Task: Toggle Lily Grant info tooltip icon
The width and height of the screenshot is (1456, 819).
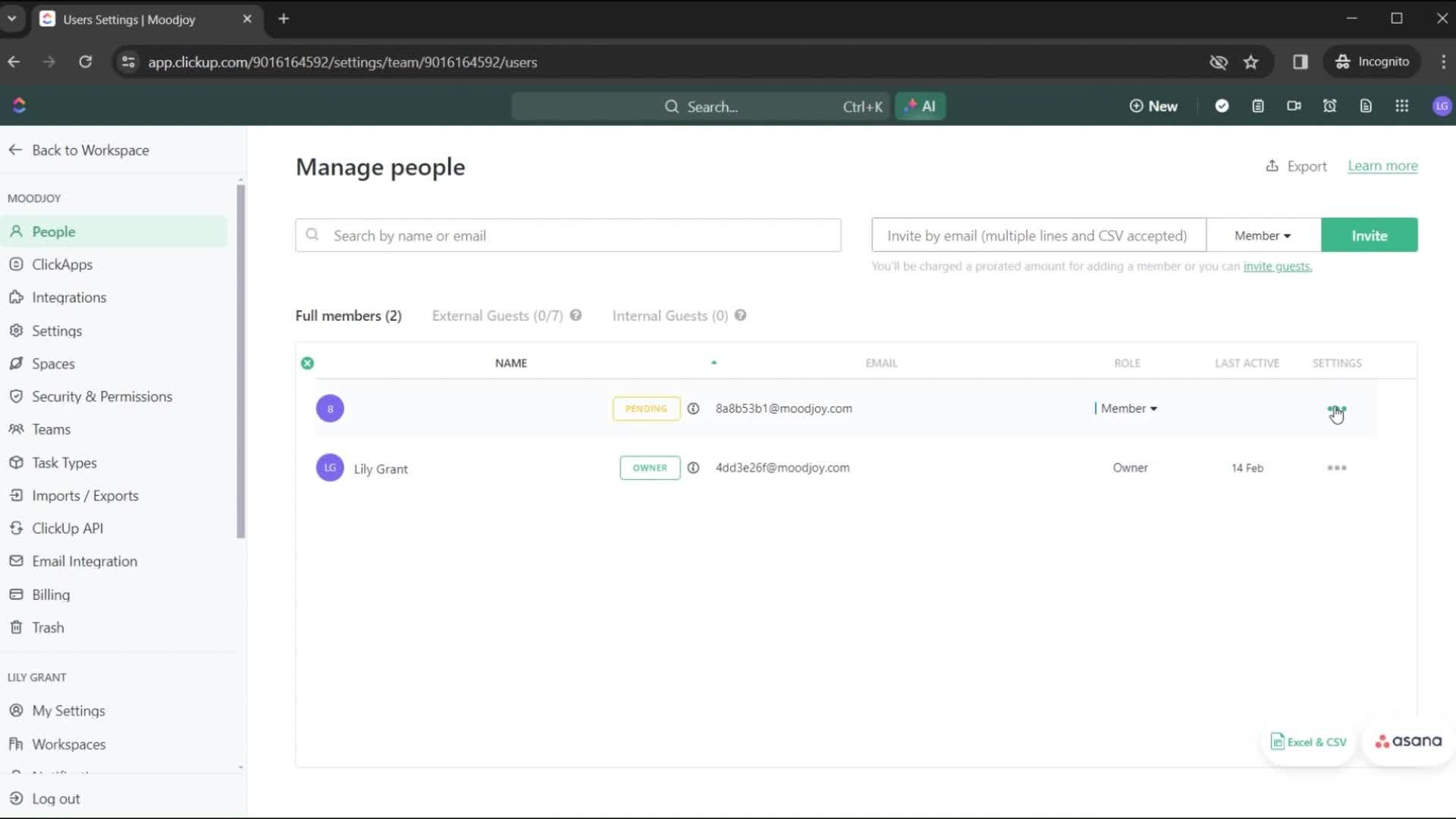Action: tap(693, 467)
